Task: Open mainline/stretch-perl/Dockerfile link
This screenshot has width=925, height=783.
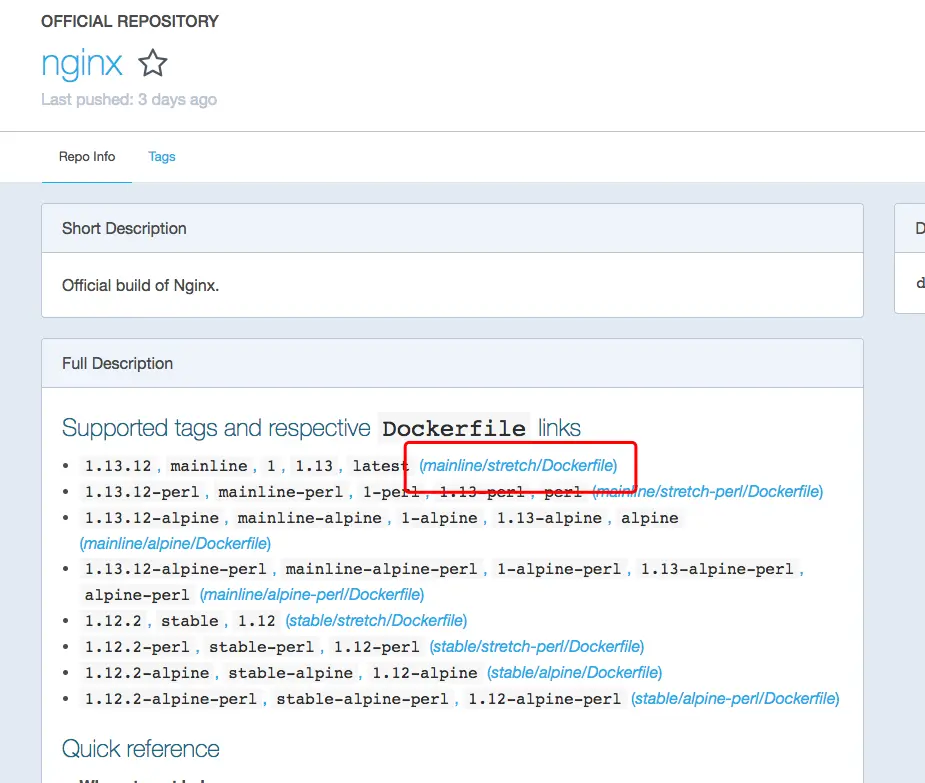Action: [707, 492]
